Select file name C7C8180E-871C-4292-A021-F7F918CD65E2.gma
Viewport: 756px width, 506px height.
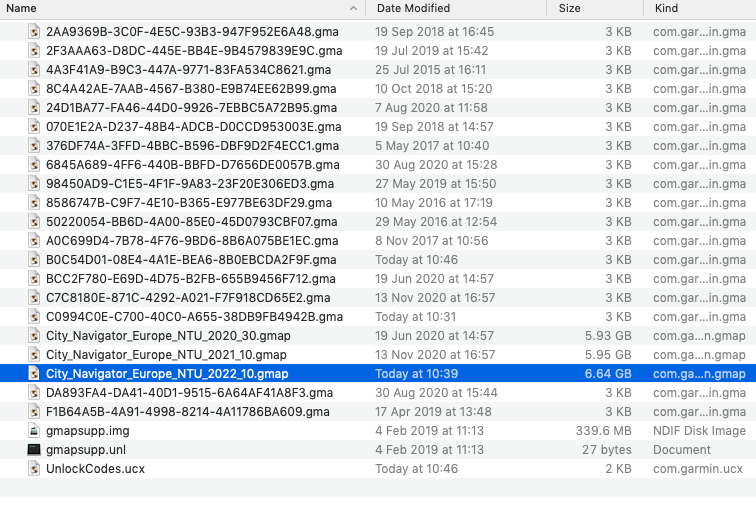(188, 298)
